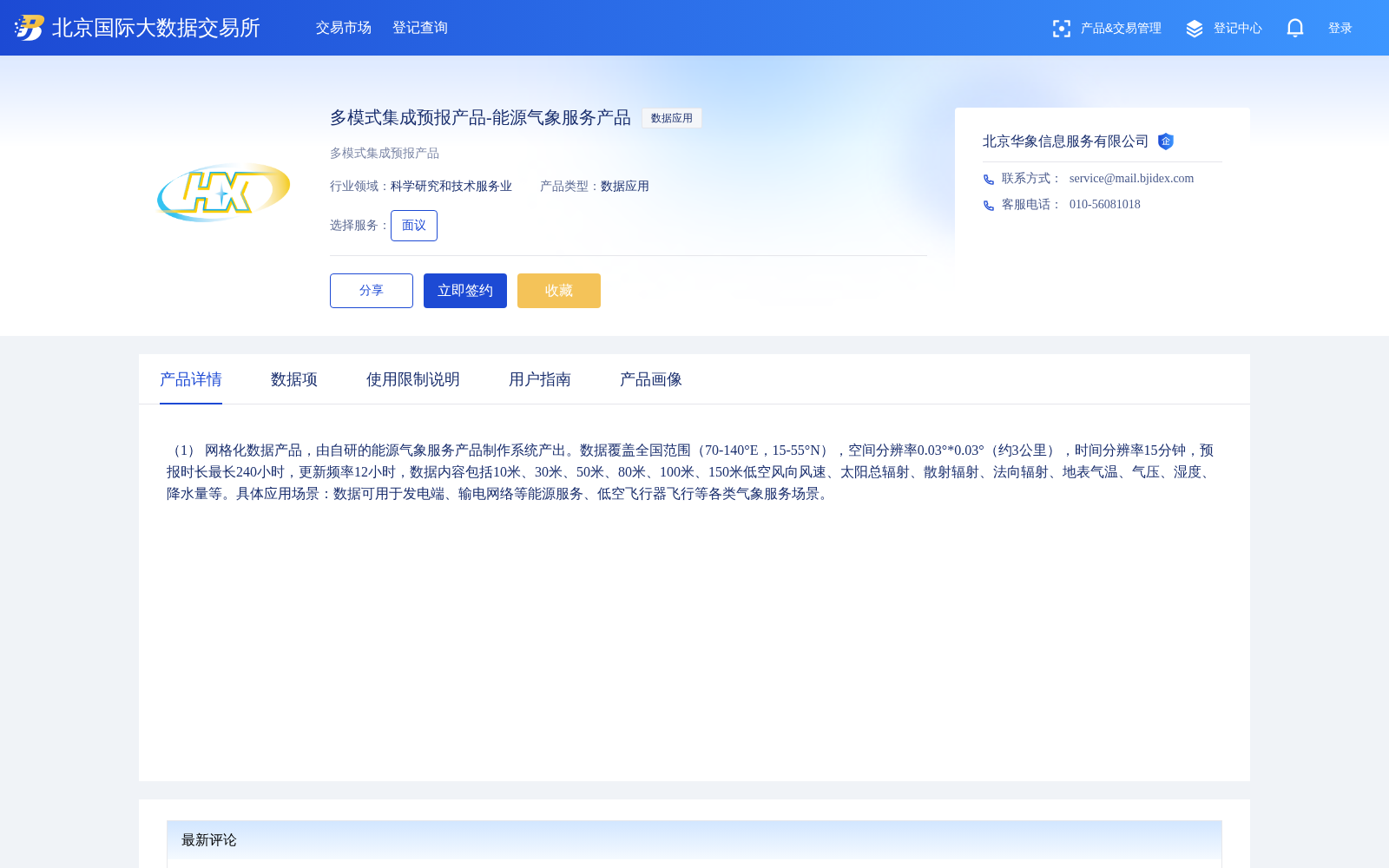Click product type value 数据应用

tap(625, 187)
